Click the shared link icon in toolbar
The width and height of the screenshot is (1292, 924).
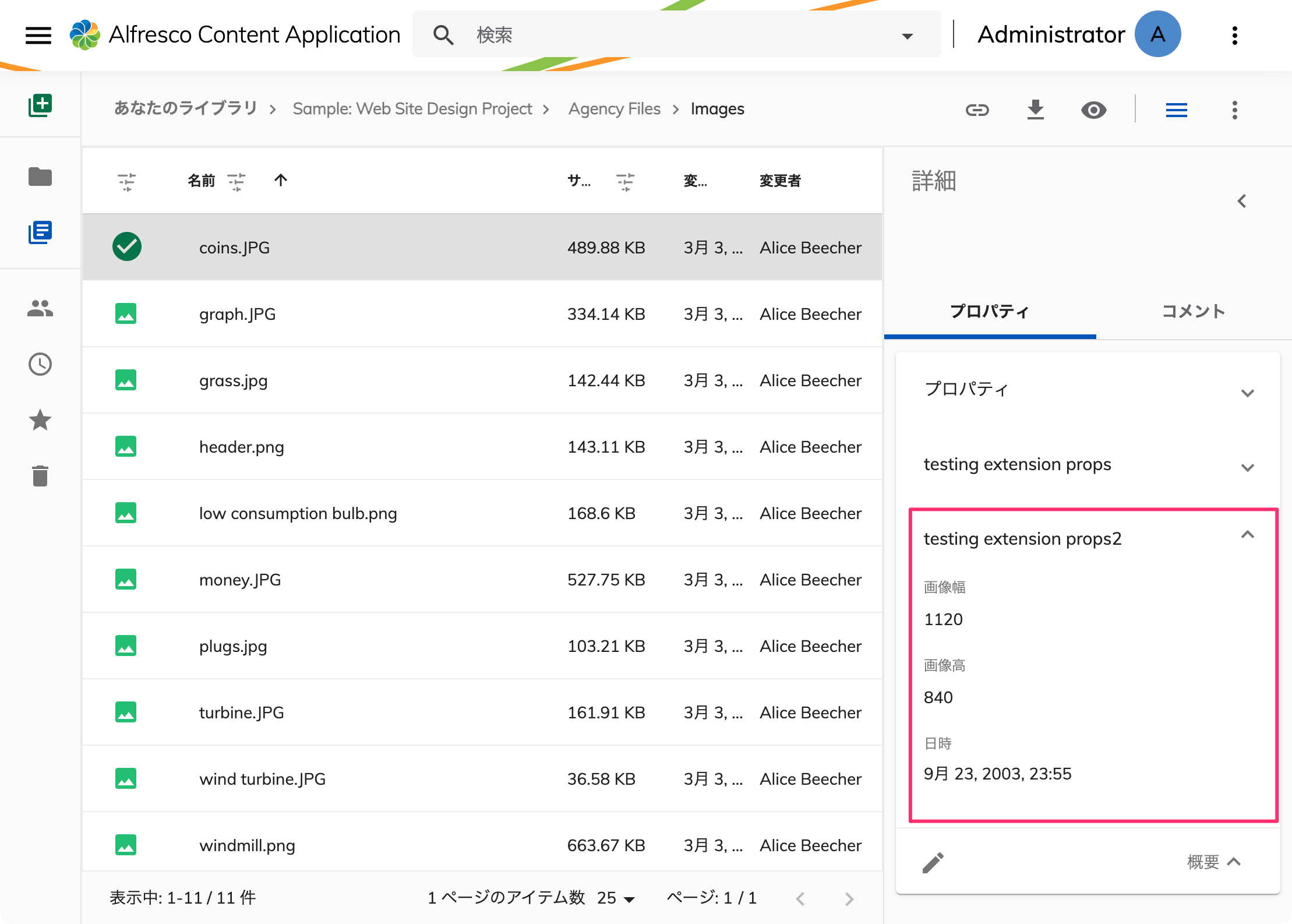[x=977, y=110]
